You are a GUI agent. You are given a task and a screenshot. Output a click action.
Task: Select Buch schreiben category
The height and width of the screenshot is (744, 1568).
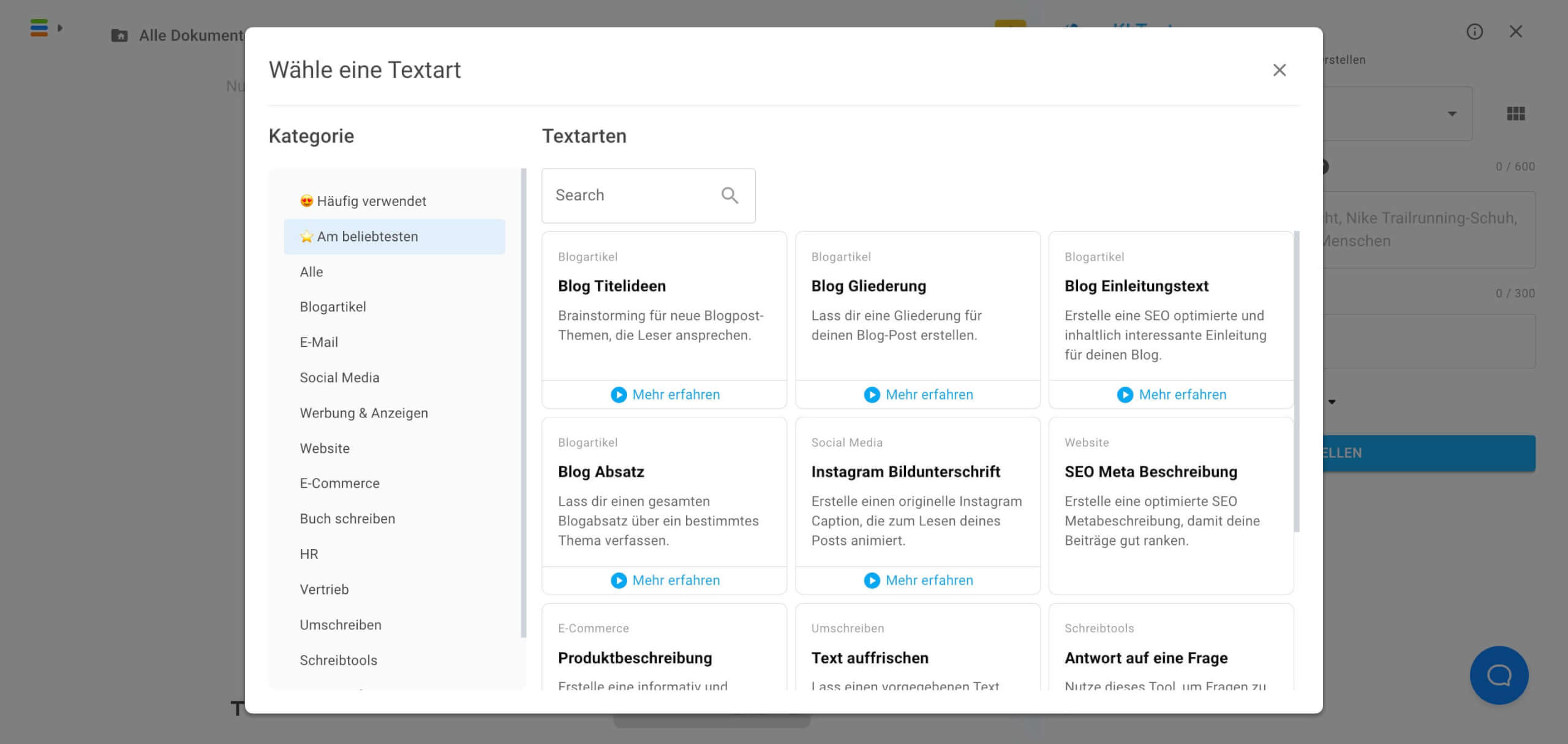(x=394, y=518)
